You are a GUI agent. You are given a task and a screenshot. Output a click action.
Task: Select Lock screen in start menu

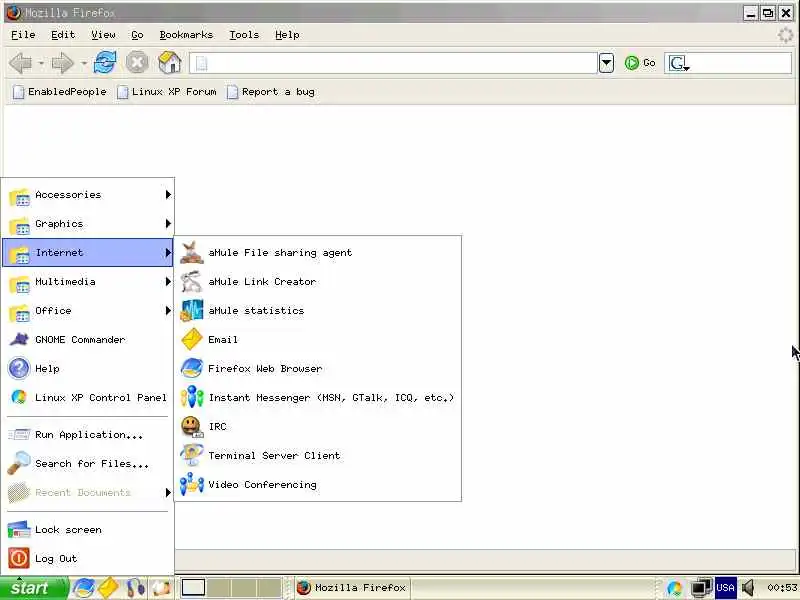click(x=88, y=530)
